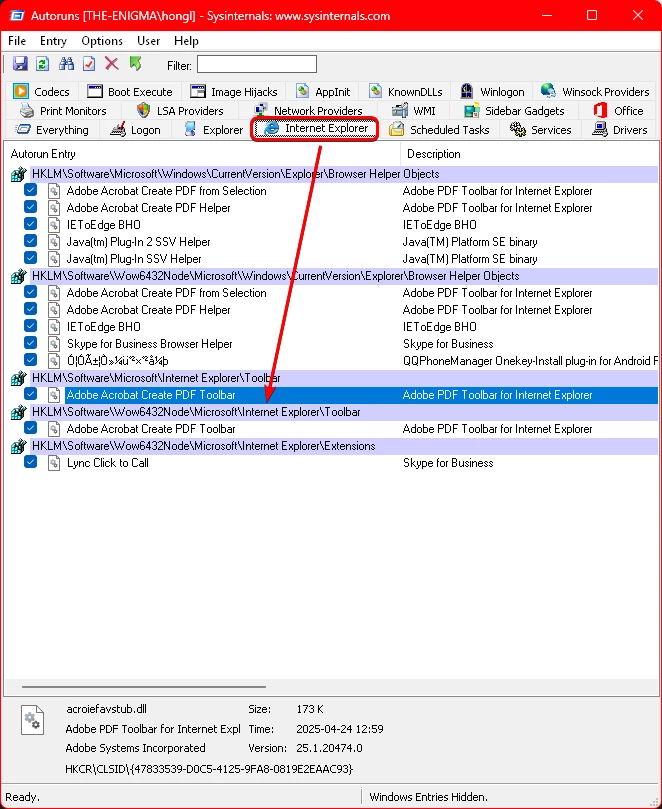Select the Skype for Business Browser Helper entry
662x809 pixels.
click(333, 344)
